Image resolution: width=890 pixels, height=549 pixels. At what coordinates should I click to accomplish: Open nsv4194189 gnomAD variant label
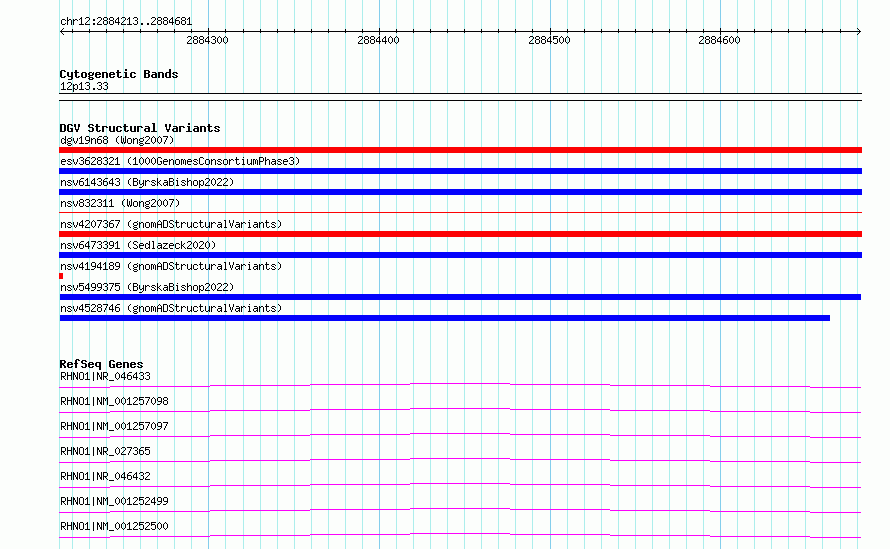171,266
